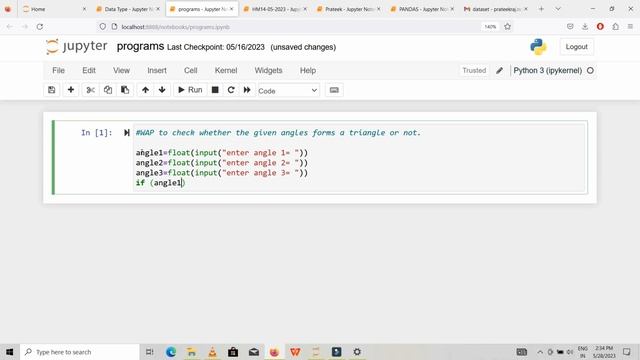Click the edit mode pencil icon
This screenshot has width=640, height=360.
pyautogui.click(x=499, y=71)
